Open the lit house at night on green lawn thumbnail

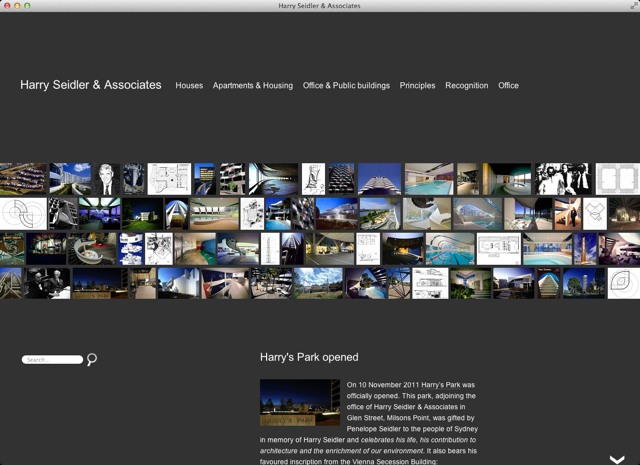pyautogui.click(x=142, y=214)
